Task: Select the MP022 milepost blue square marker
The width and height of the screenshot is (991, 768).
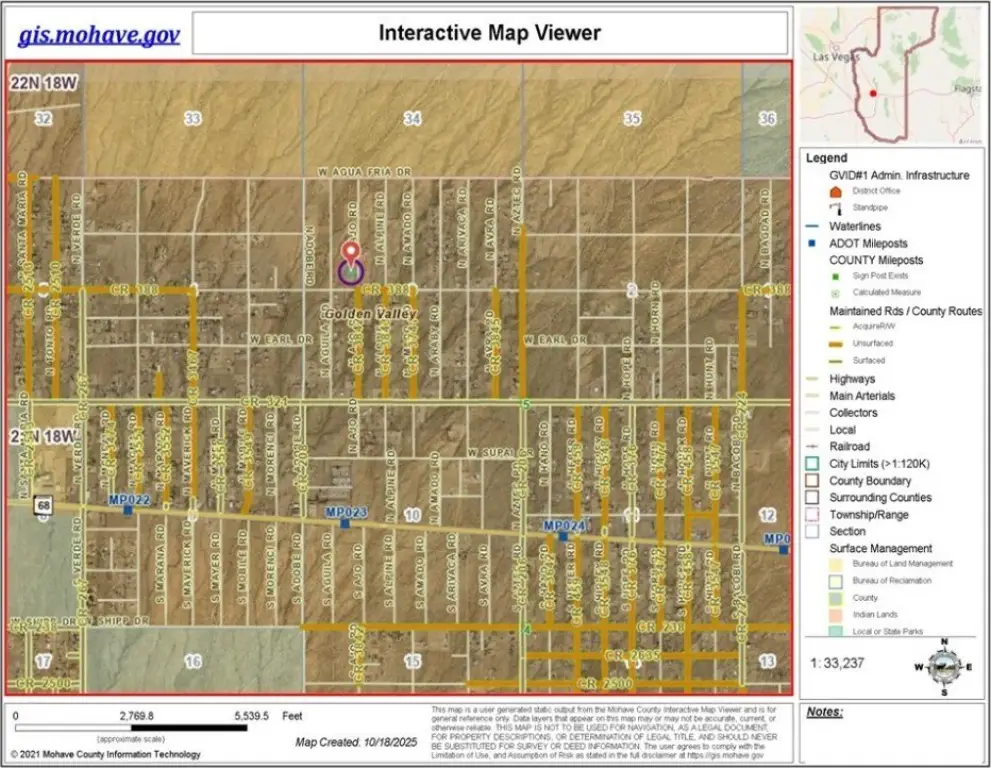Action: click(128, 510)
